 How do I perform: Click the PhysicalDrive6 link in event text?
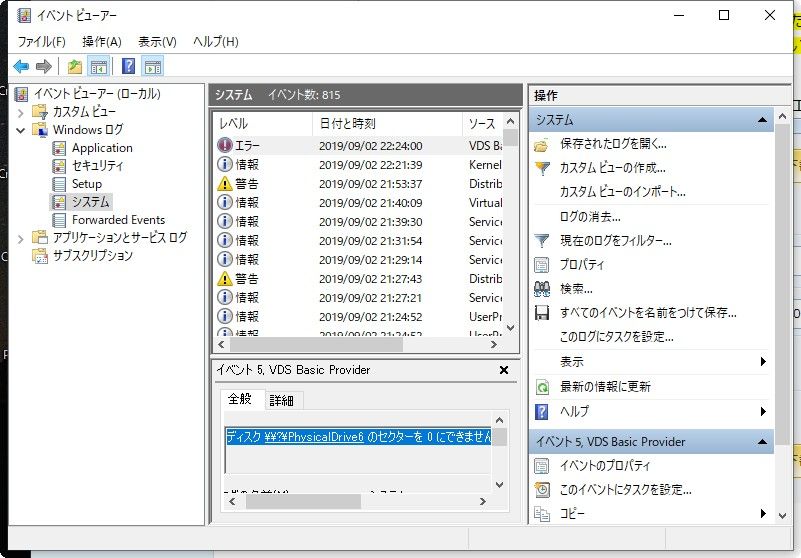[314, 436]
